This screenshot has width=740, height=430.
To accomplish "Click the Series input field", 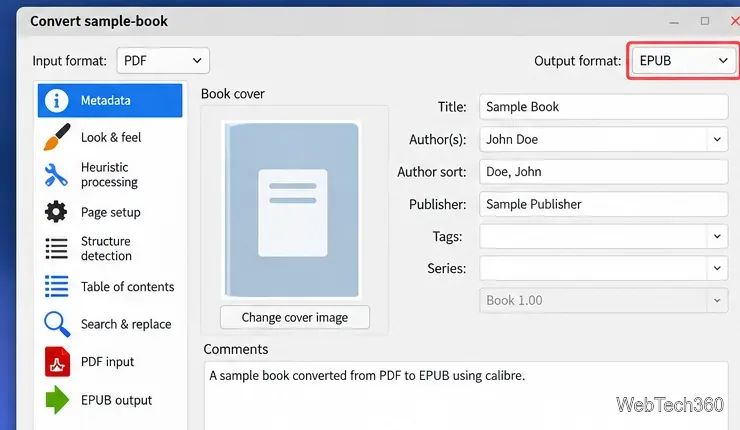I will tap(593, 268).
